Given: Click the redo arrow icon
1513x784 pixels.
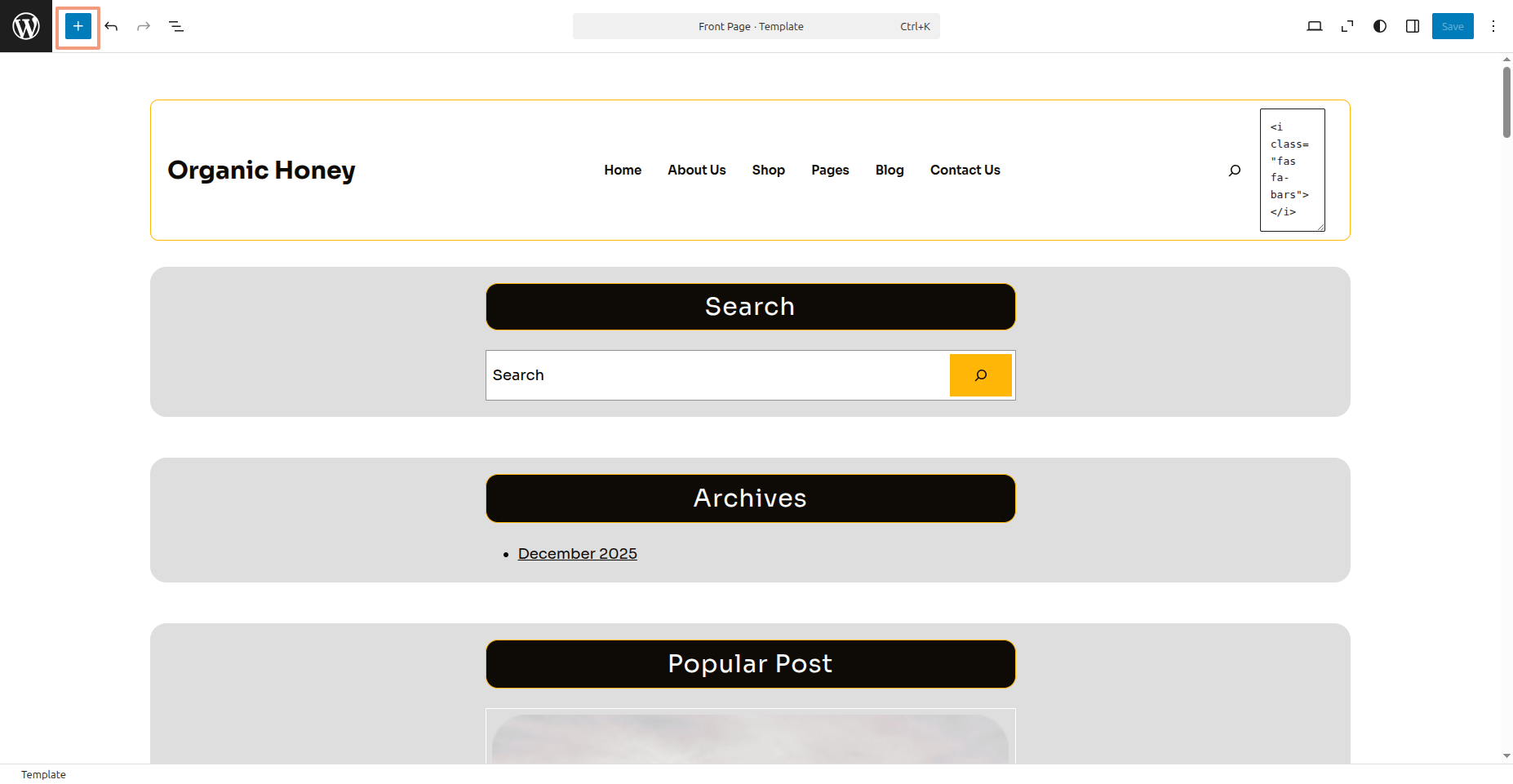Looking at the screenshot, I should [x=144, y=26].
